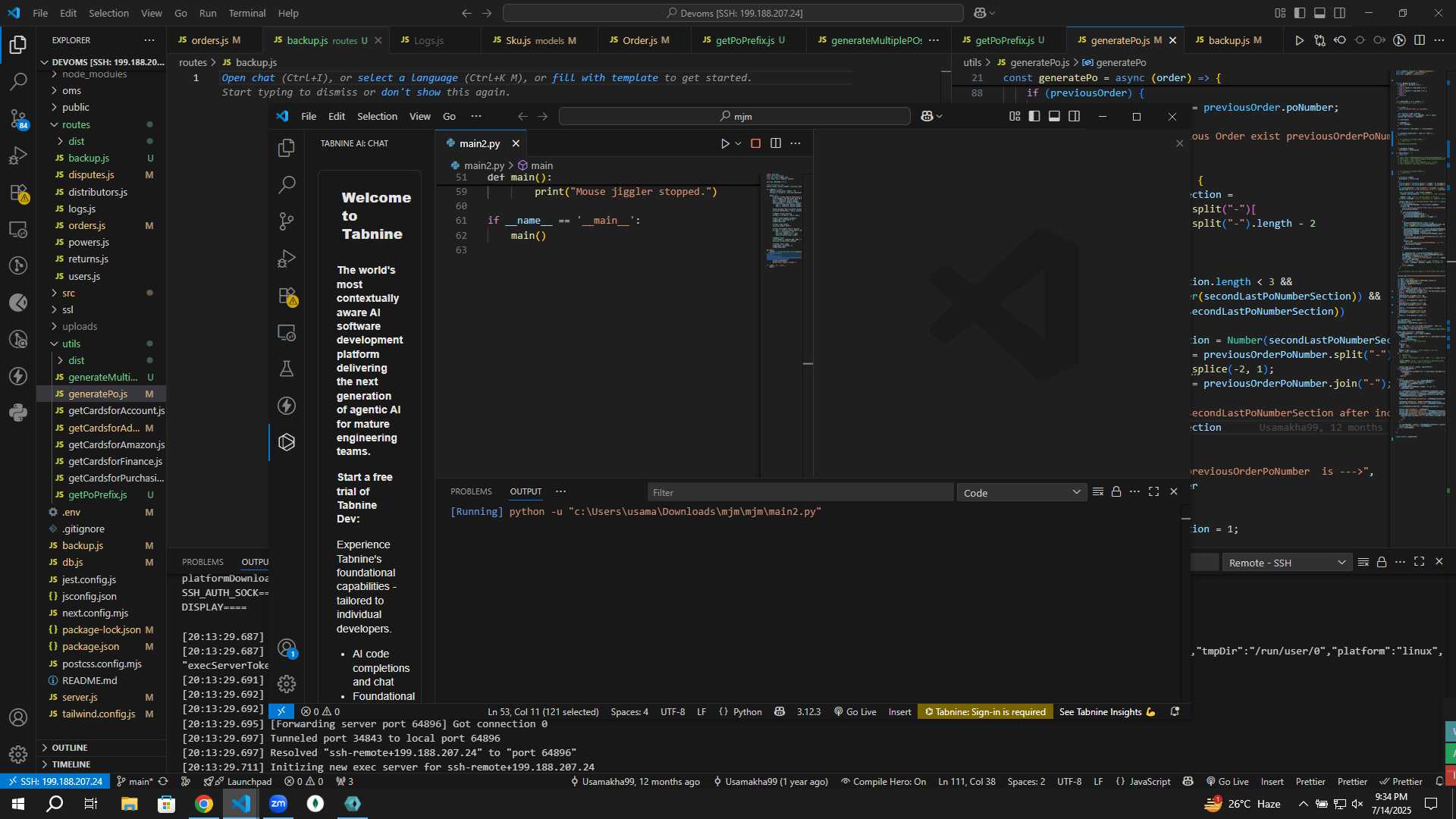Switch to getPoPrefix.js tab in right editor group
The width and height of the screenshot is (1456, 819).
click(1009, 40)
